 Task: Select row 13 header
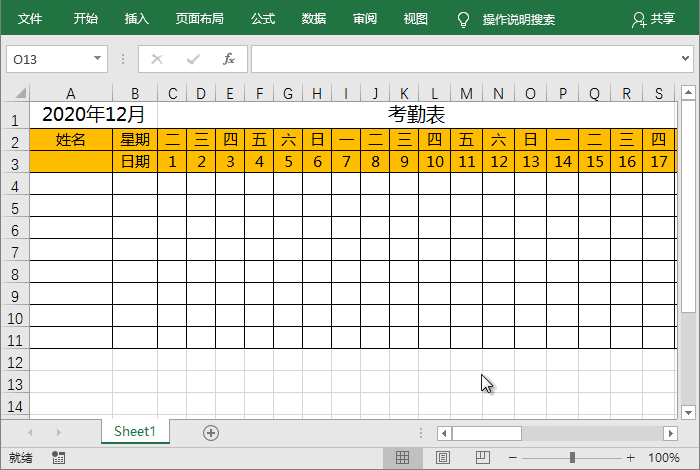[15, 384]
